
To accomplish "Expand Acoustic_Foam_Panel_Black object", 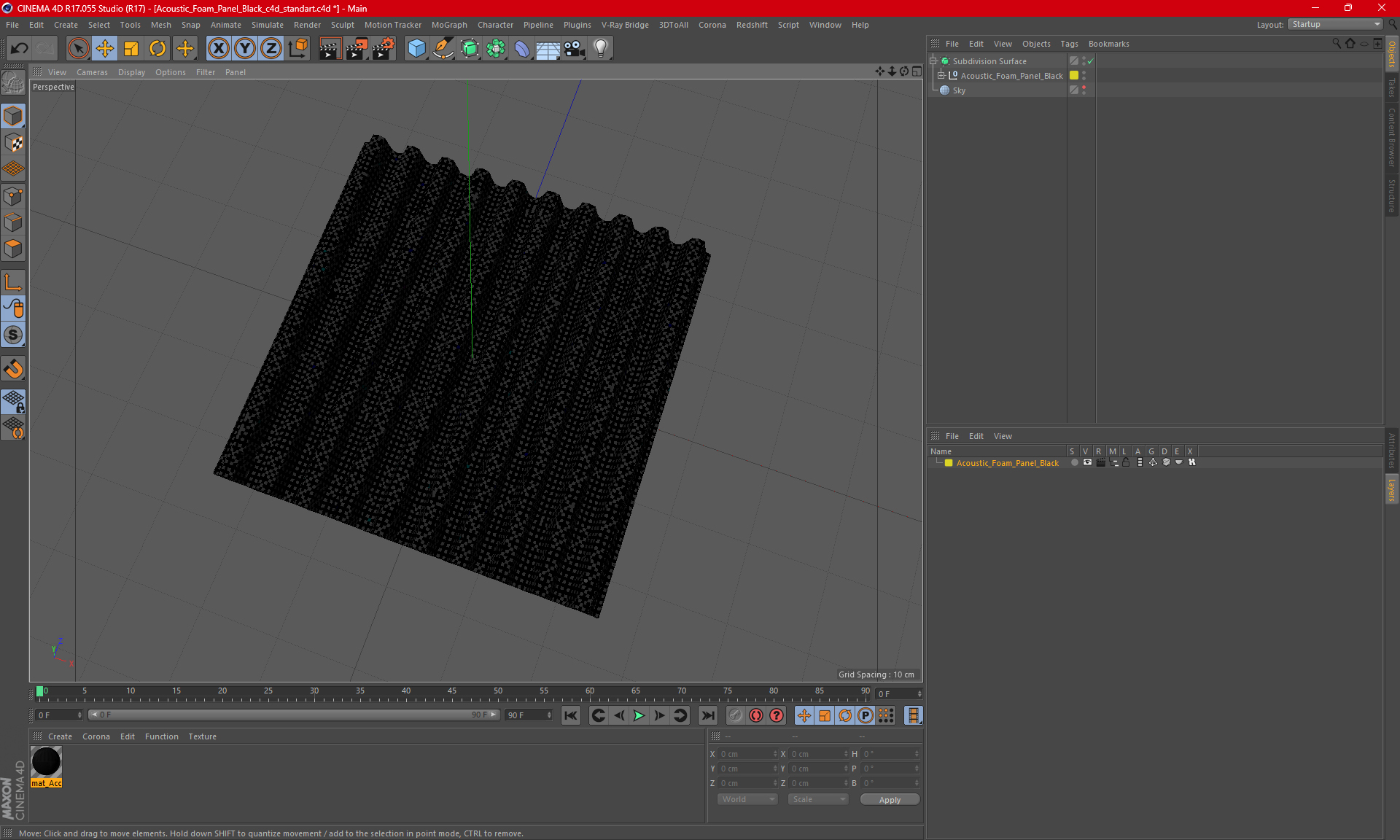I will [x=941, y=76].
